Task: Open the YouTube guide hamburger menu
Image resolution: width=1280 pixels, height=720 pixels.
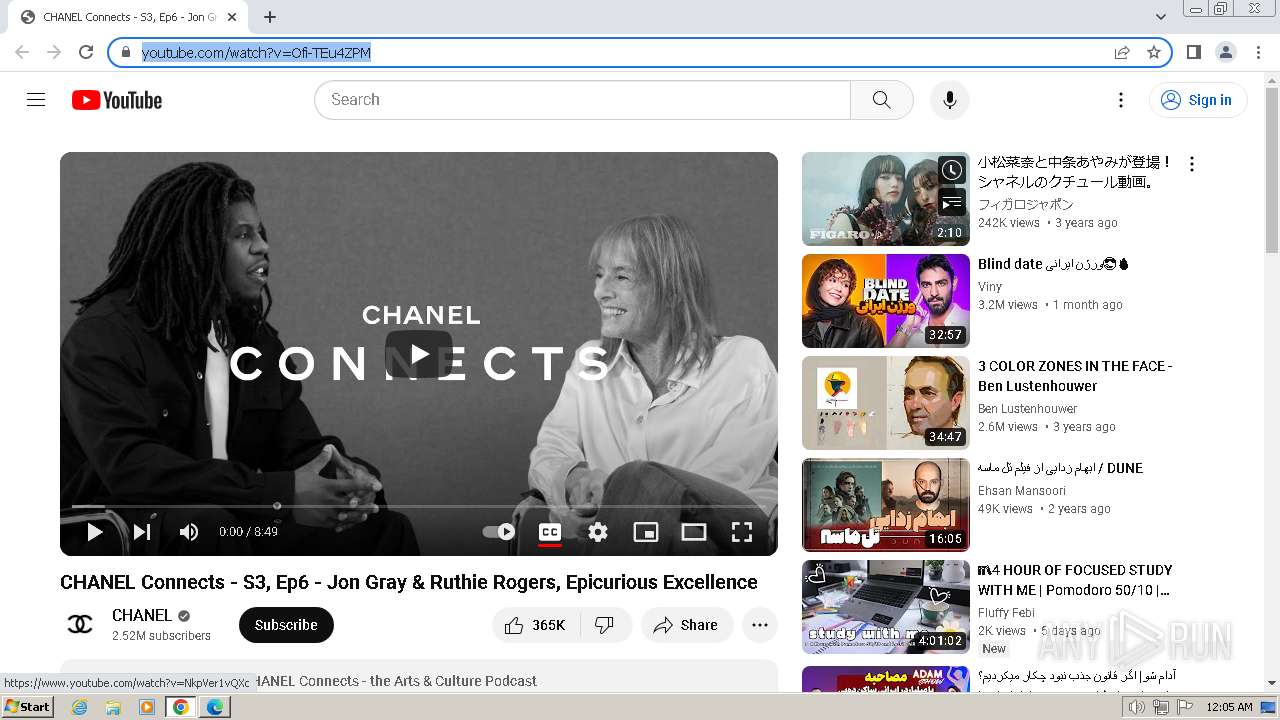Action: coord(36,100)
